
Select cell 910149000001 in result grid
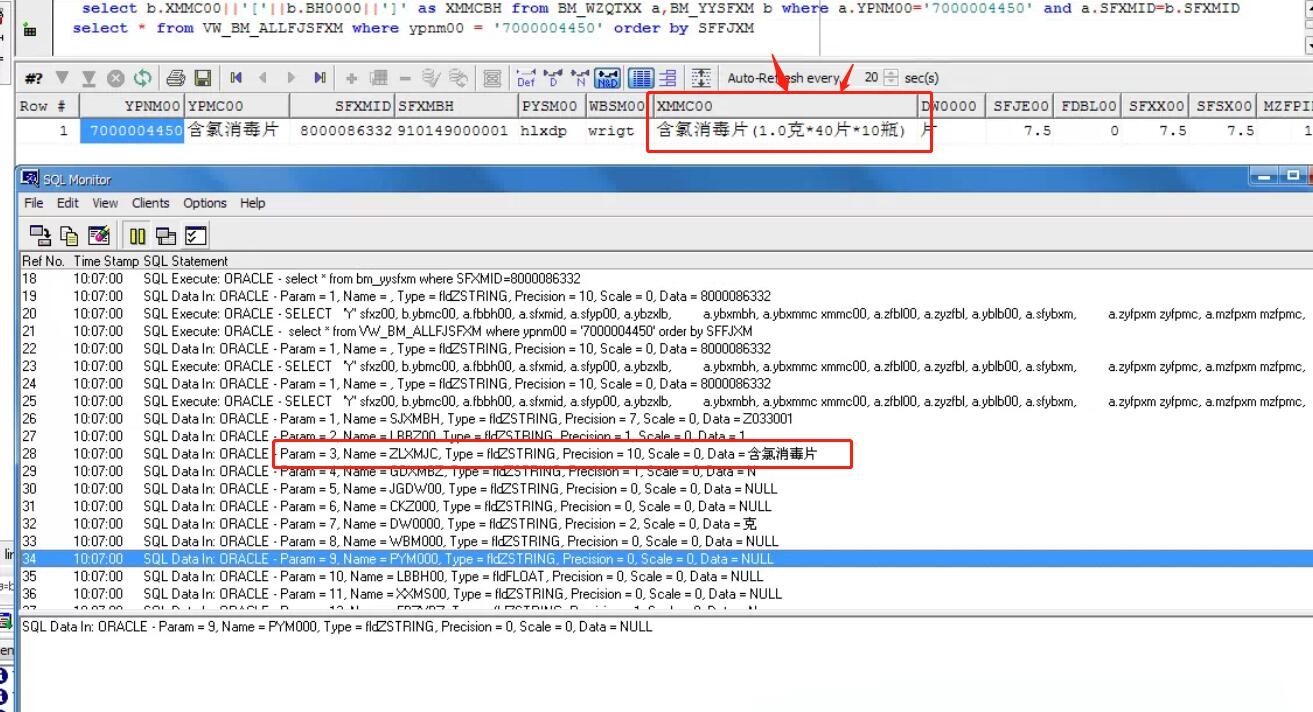pyautogui.click(x=456, y=131)
